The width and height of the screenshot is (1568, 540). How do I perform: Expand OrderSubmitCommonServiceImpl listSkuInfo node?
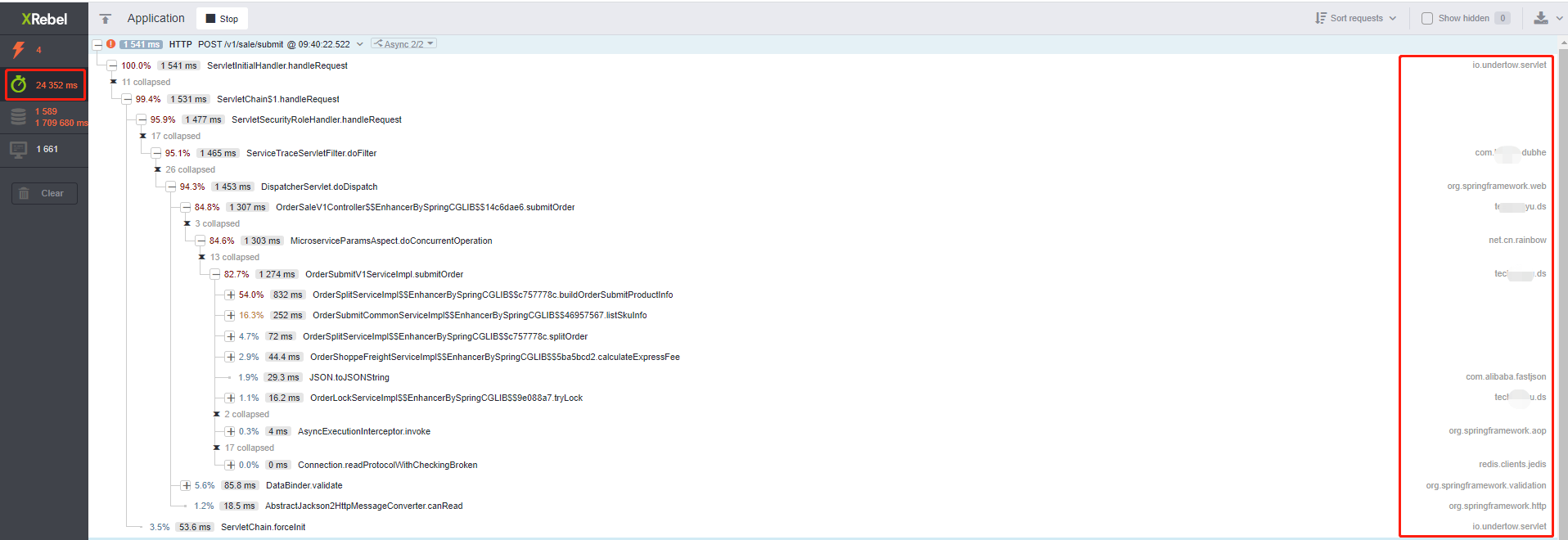coord(230,315)
